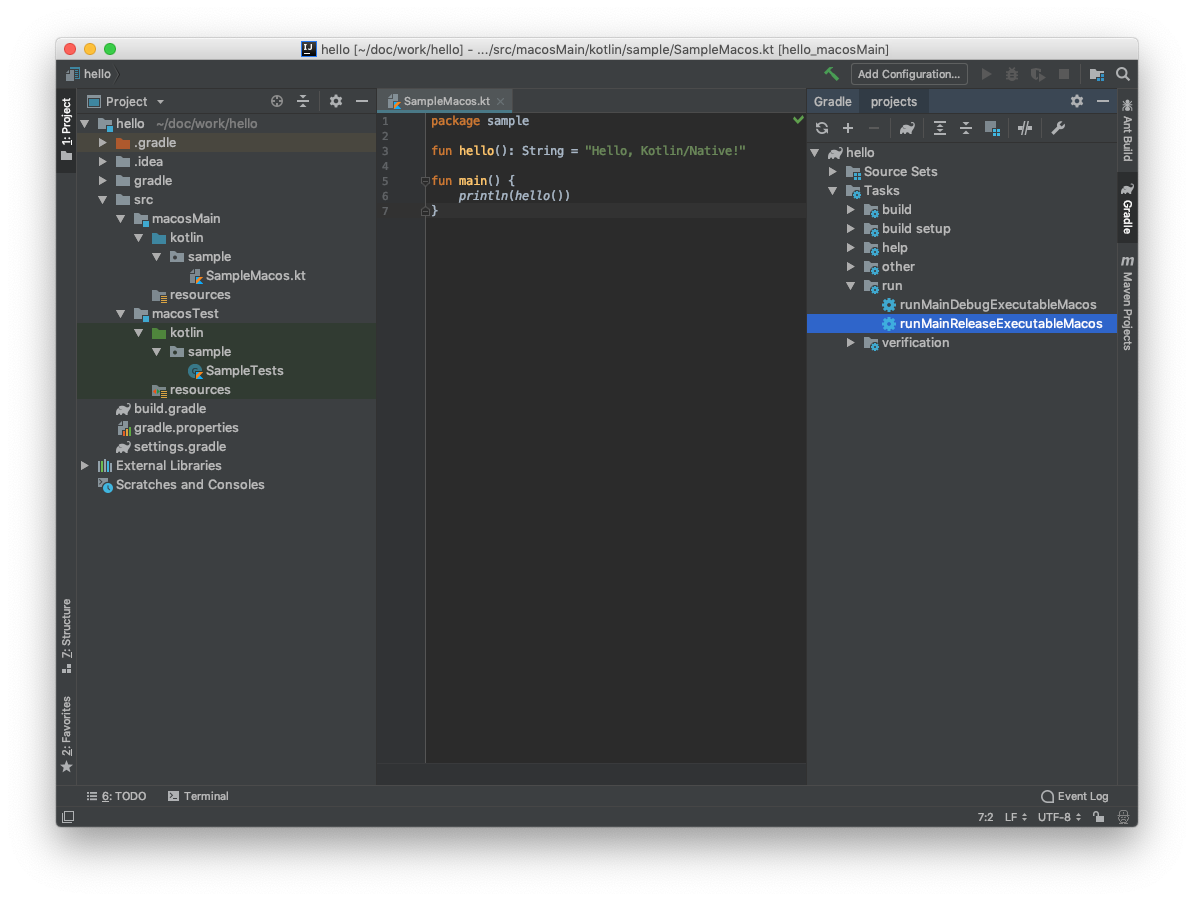Click Scroll from Source target icon
This screenshot has width=1194, height=901.
277,101
